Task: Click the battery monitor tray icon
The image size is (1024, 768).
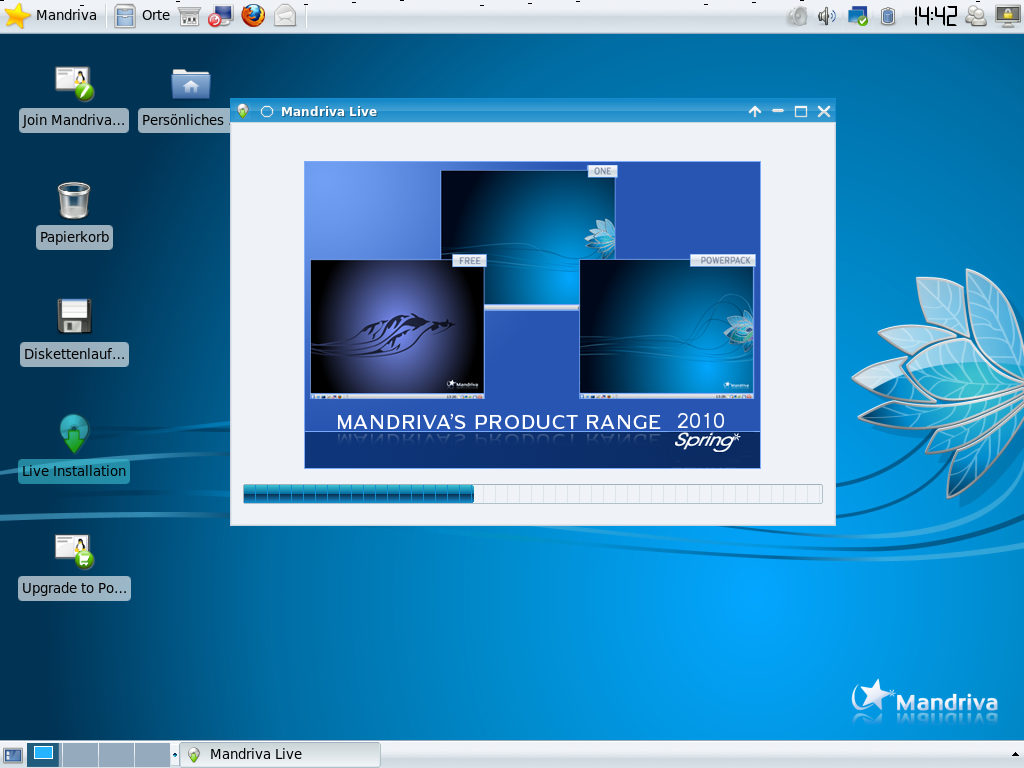Action: click(888, 15)
